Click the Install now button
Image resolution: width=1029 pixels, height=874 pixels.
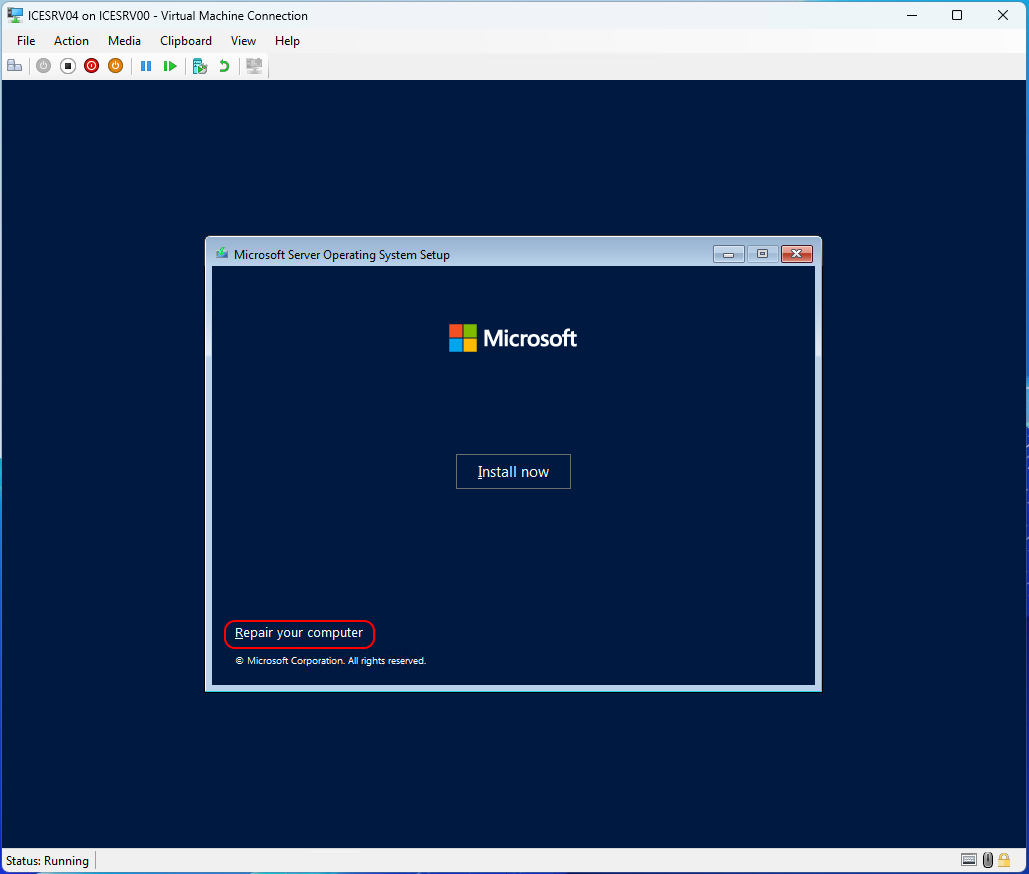(x=513, y=471)
